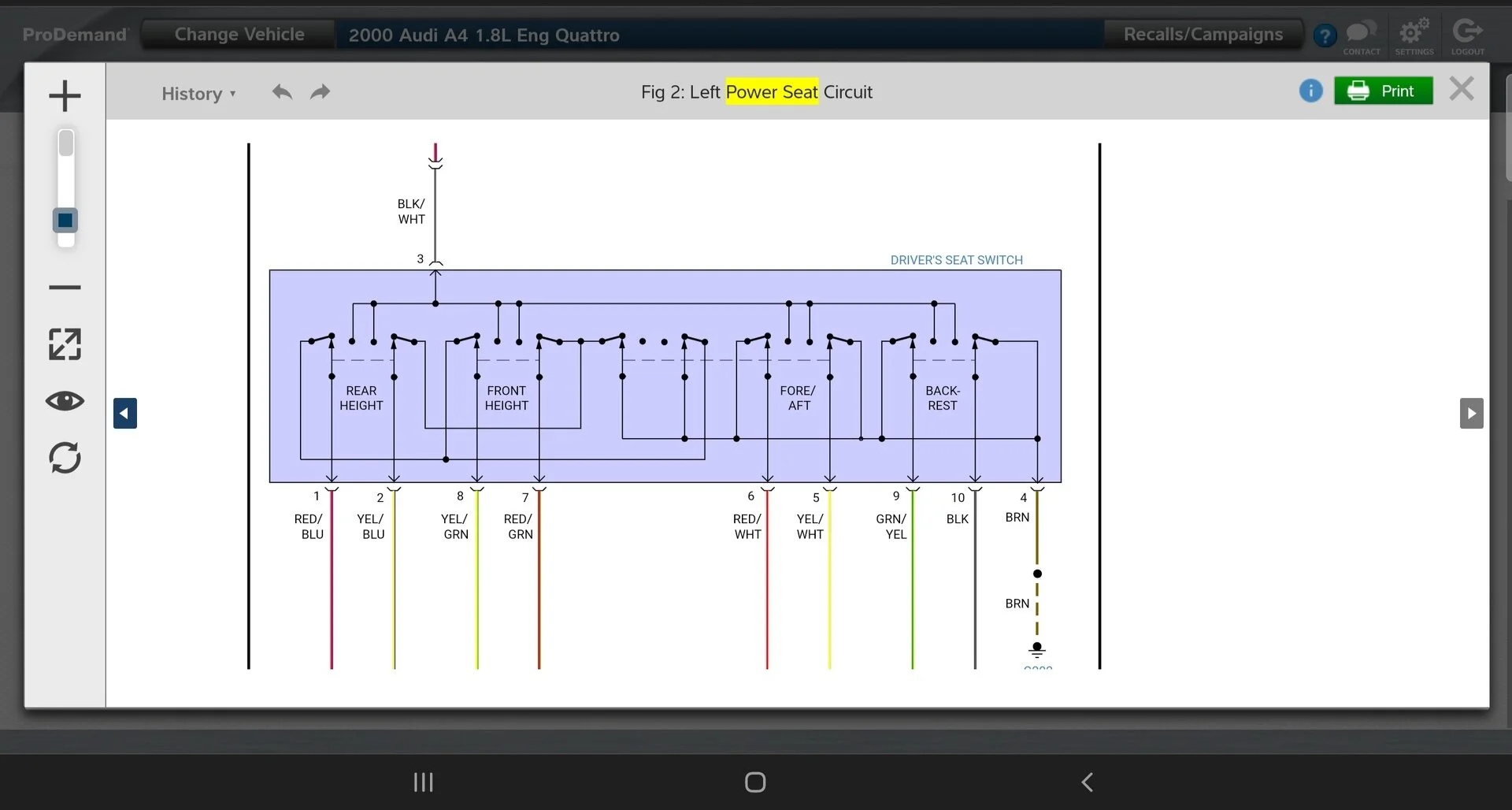Open Settings gear in top bar
Image resolution: width=1512 pixels, height=810 pixels.
(1414, 36)
